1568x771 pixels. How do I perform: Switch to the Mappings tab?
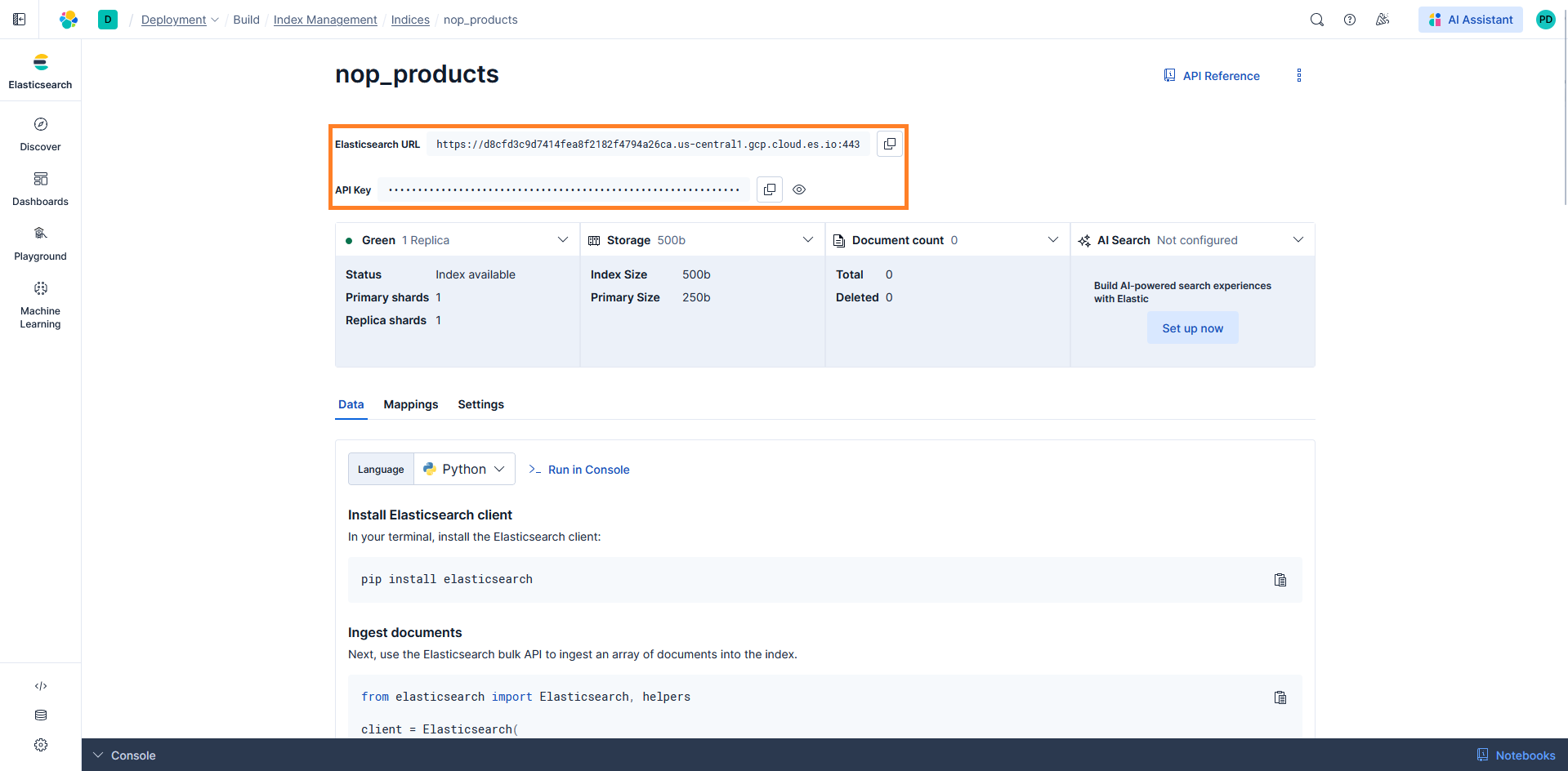click(410, 404)
